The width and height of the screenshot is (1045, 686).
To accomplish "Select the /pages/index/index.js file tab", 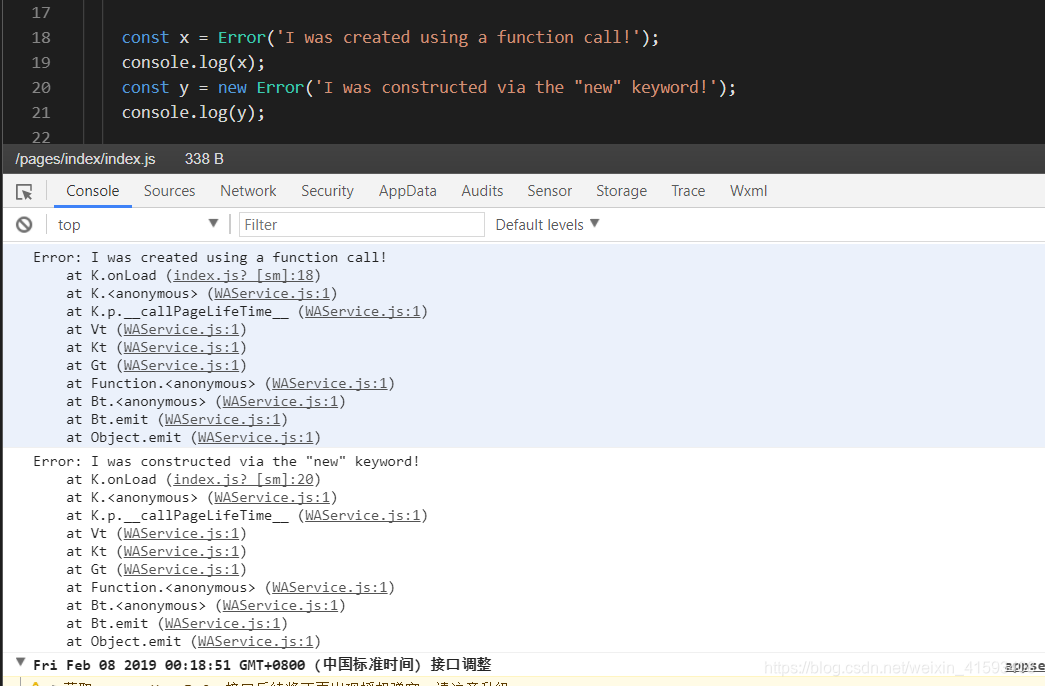I will pos(85,158).
